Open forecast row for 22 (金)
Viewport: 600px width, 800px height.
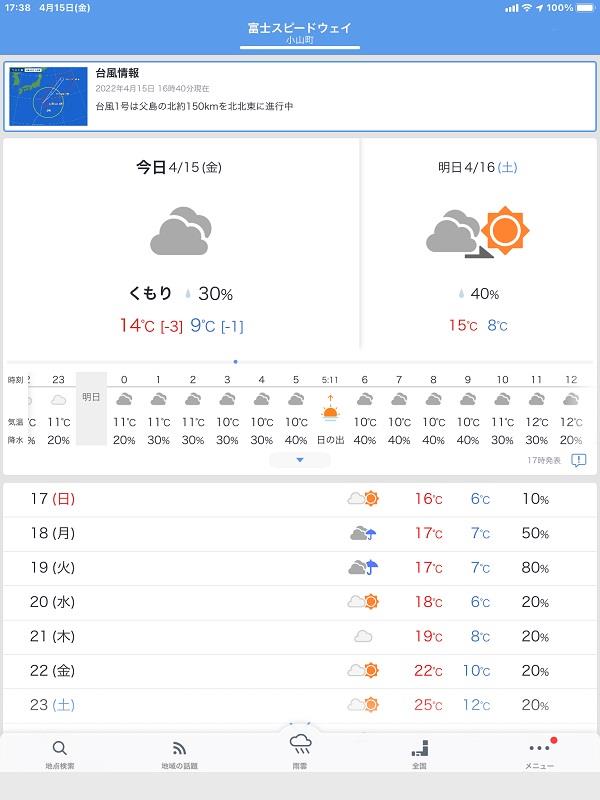point(300,671)
